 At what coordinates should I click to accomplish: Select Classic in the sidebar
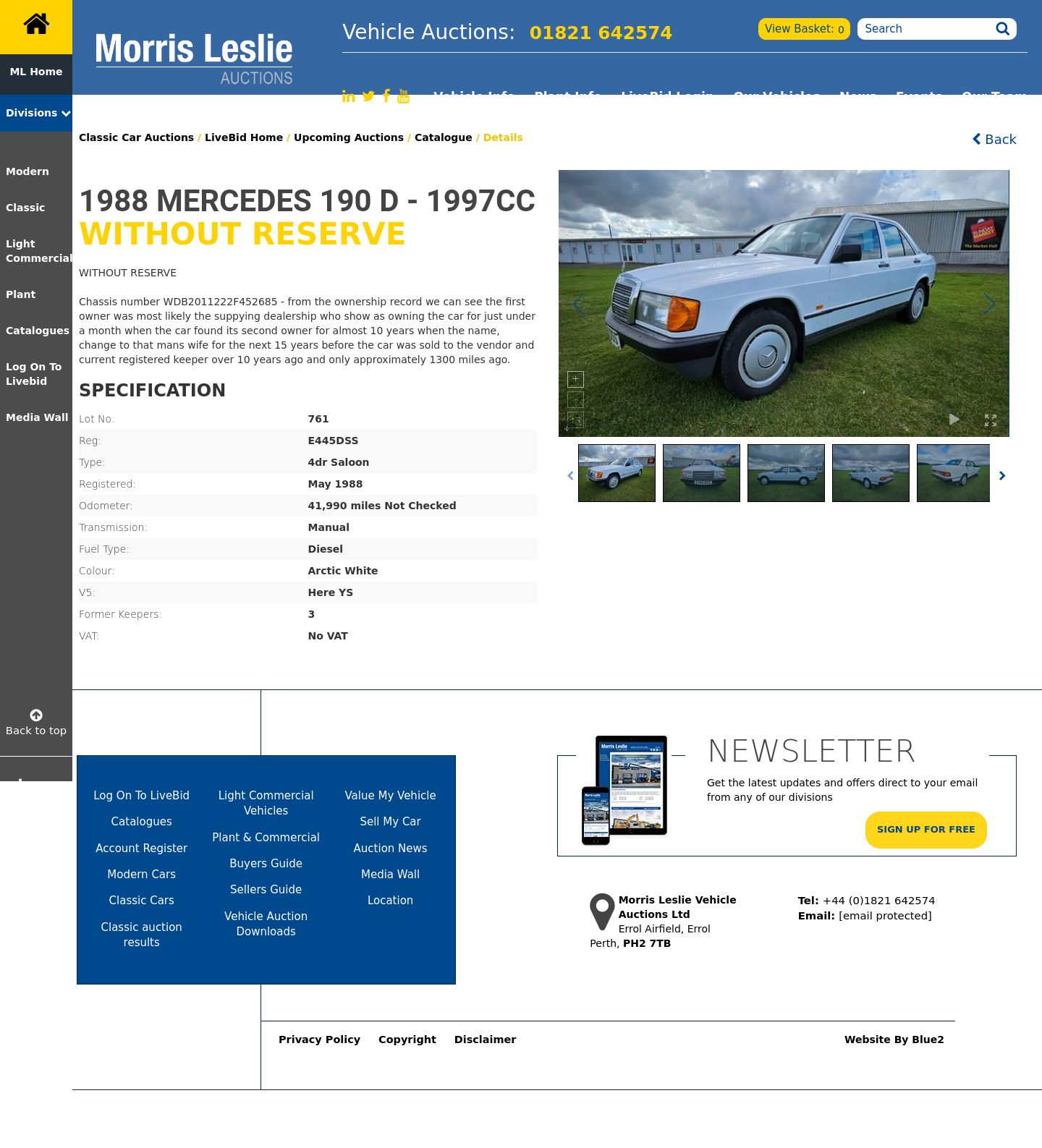(x=25, y=208)
